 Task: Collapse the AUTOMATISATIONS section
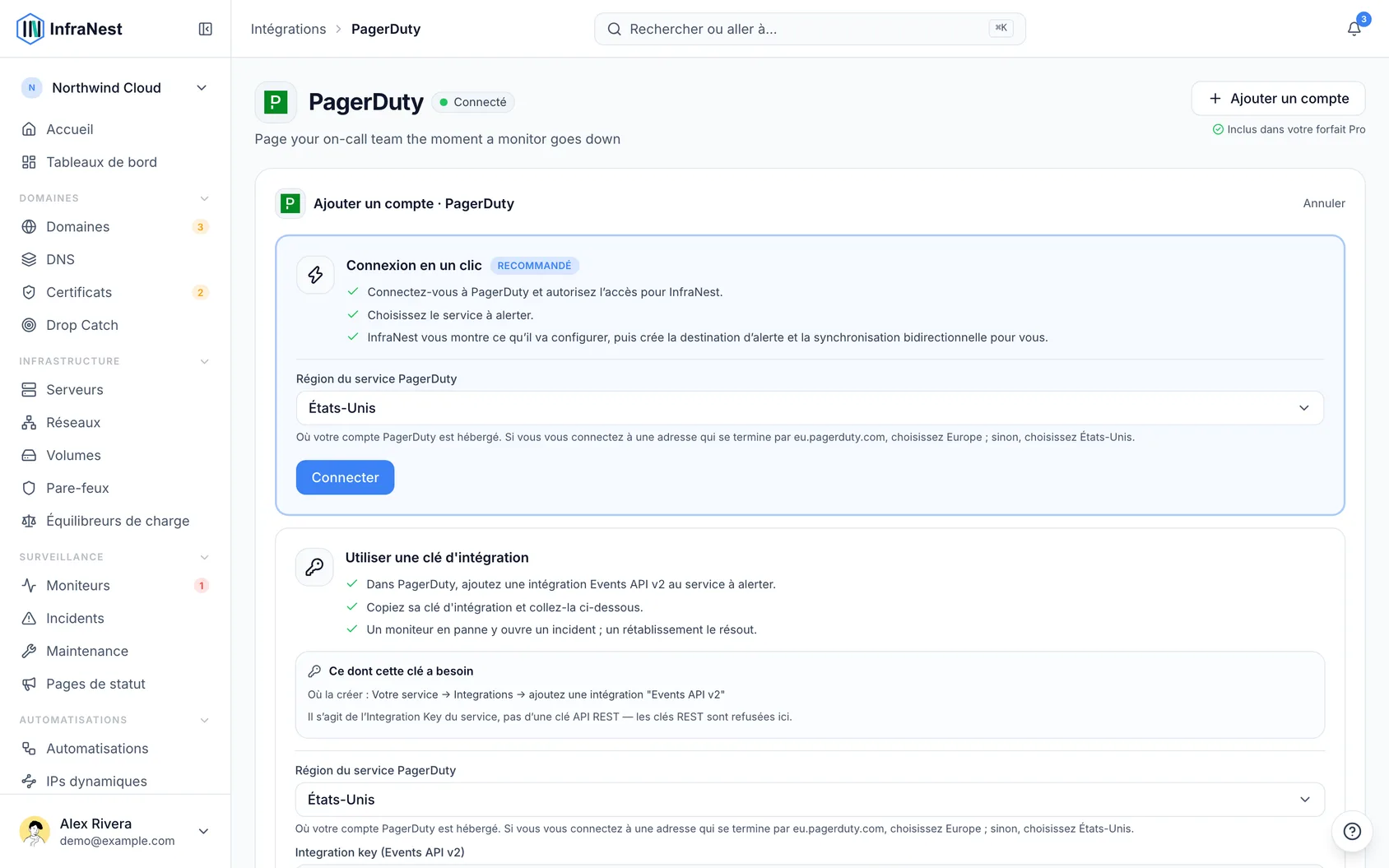pos(205,720)
